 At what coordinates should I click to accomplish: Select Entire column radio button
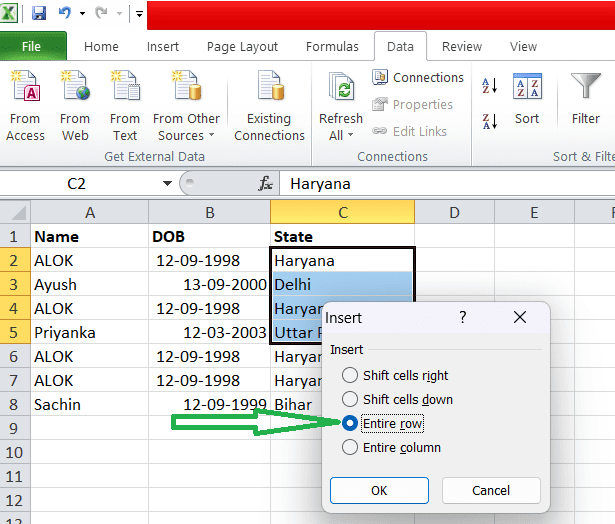click(x=349, y=447)
